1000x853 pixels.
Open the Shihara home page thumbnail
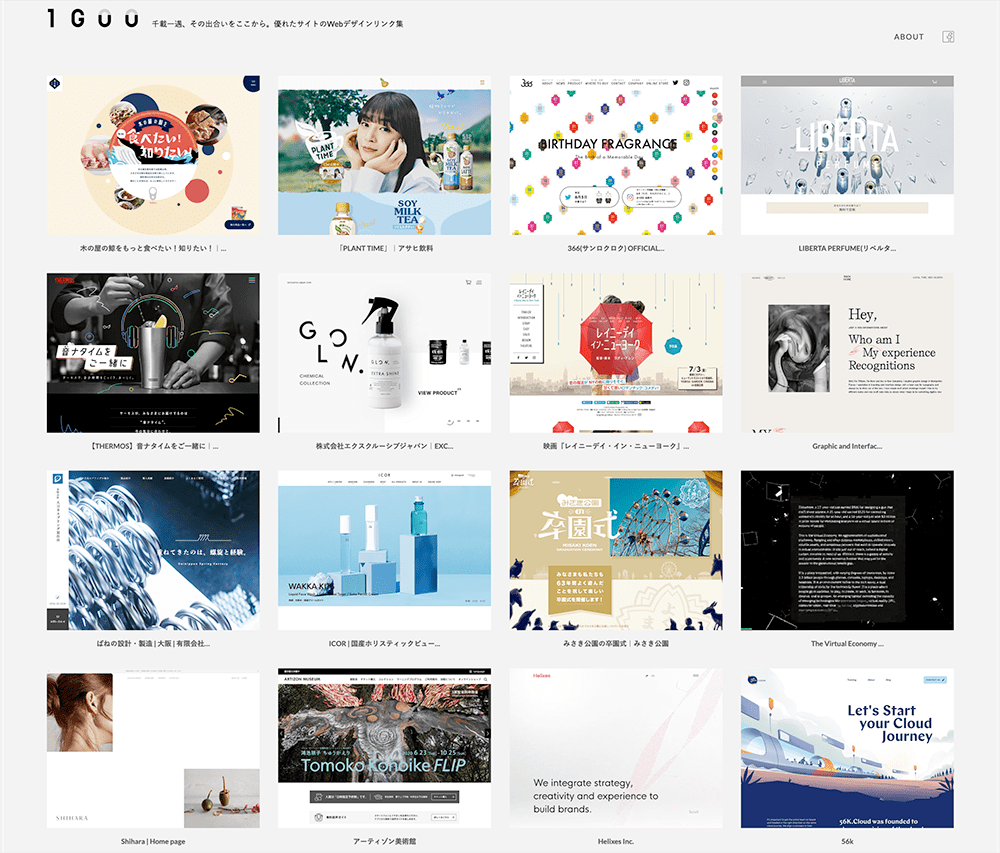[153, 748]
